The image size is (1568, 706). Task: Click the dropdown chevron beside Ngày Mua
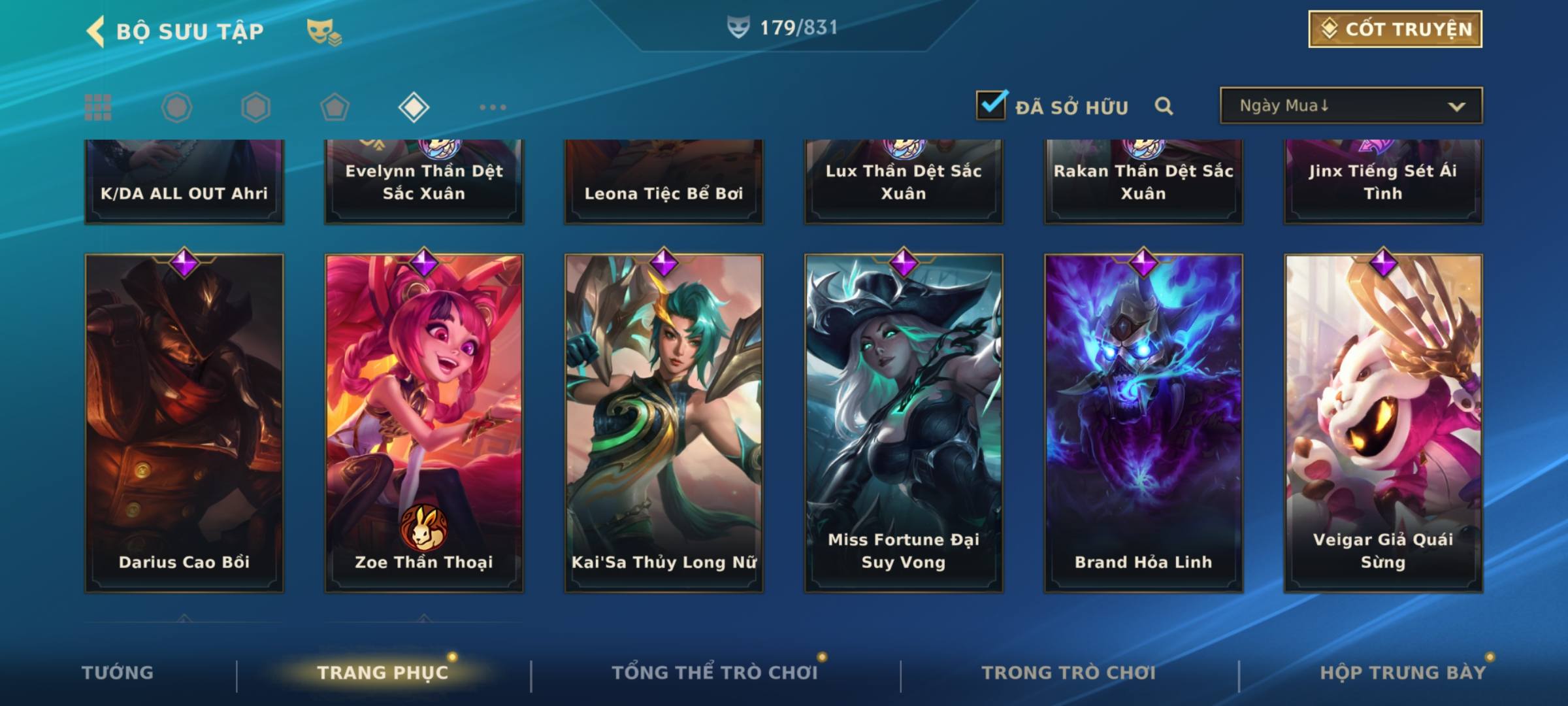[x=1457, y=107]
